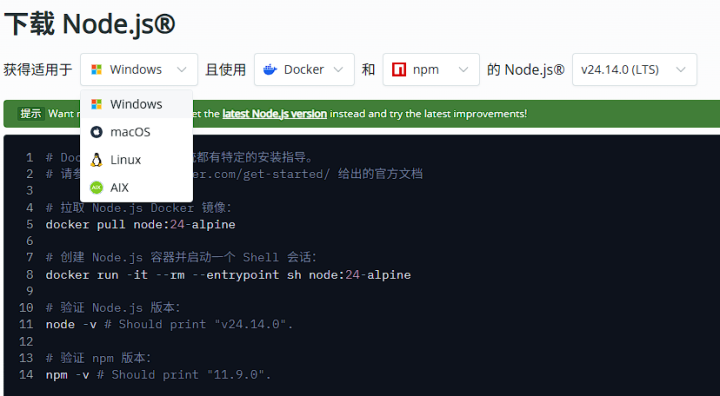This screenshot has width=720, height=396.
Task: Click the Docker whale icon
Action: (270, 69)
